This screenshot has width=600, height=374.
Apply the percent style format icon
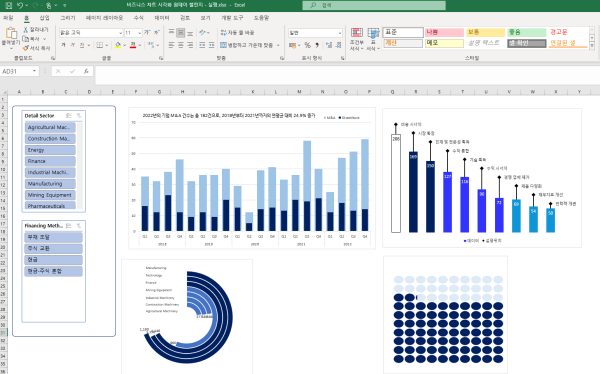[307, 45]
